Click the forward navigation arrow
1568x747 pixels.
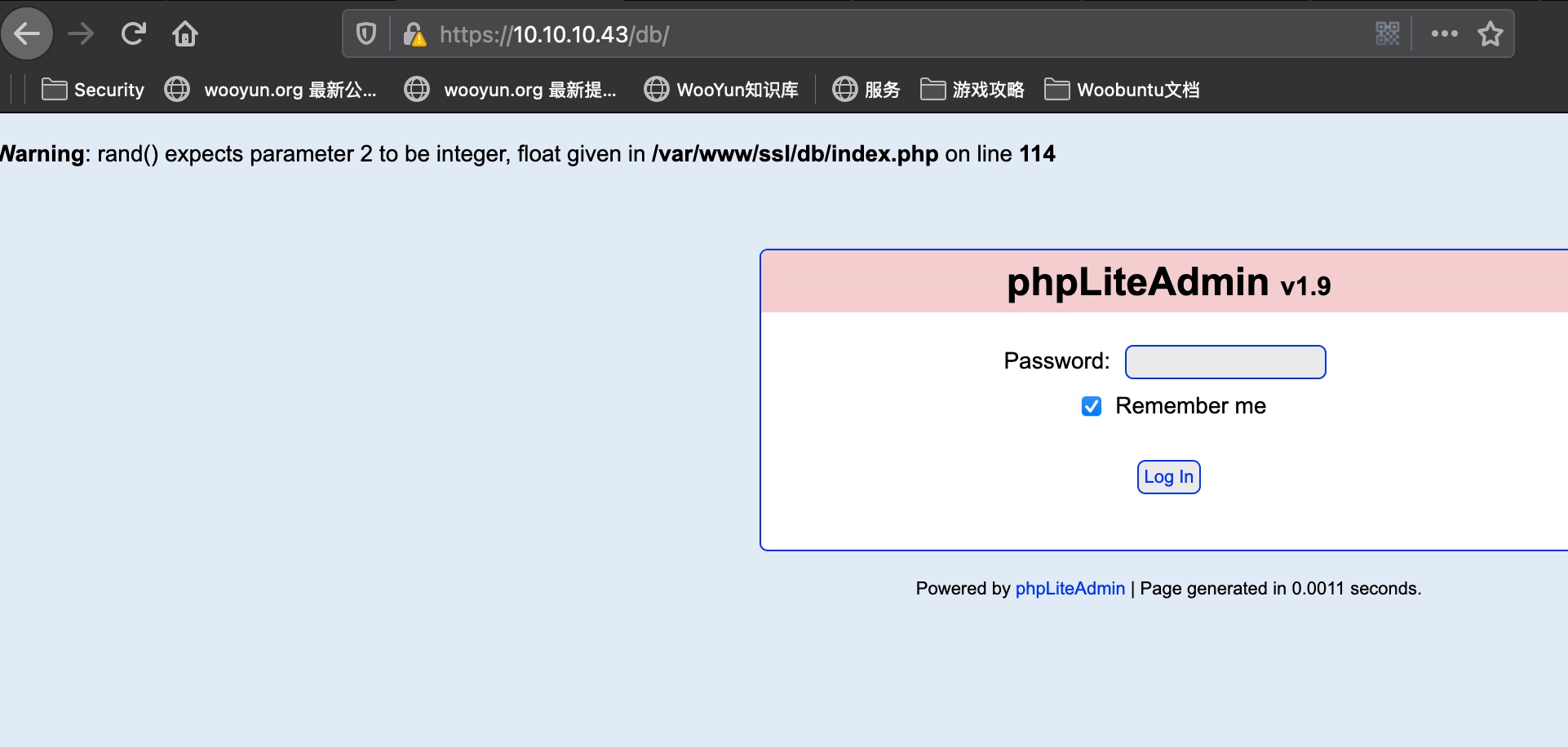click(x=81, y=34)
